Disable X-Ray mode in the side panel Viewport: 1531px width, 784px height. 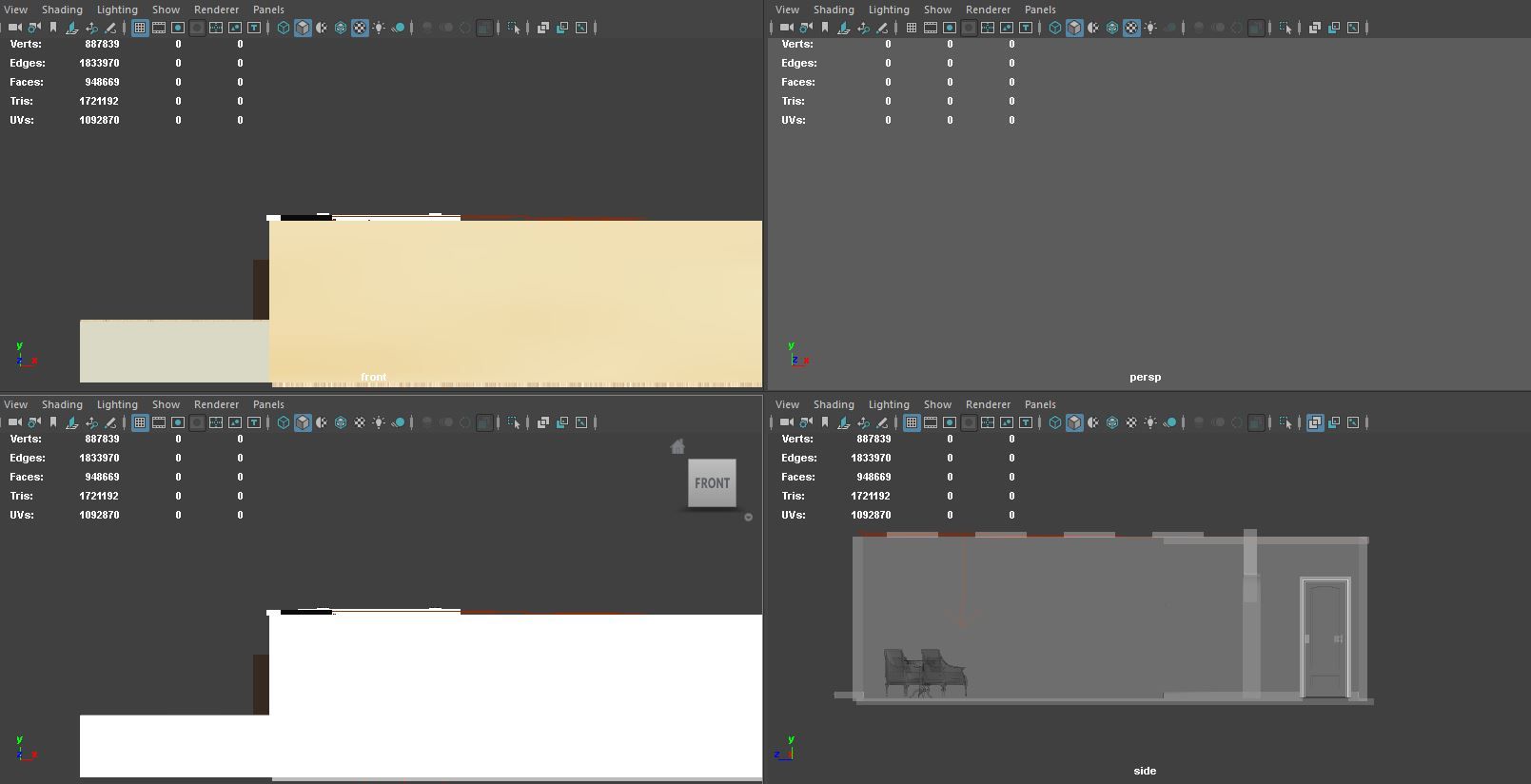(x=1315, y=422)
